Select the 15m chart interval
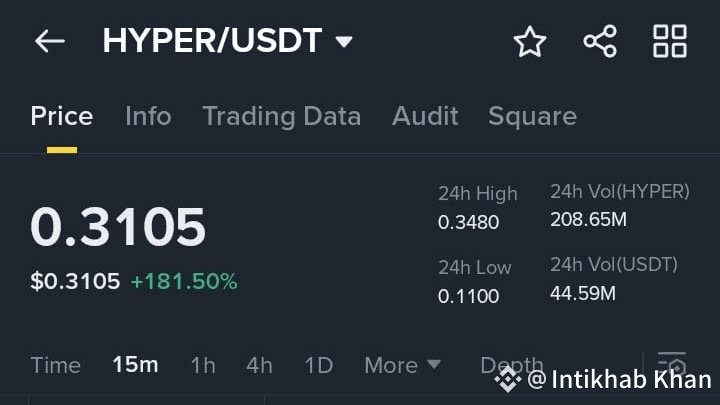This screenshot has height=405, width=720. [x=135, y=365]
